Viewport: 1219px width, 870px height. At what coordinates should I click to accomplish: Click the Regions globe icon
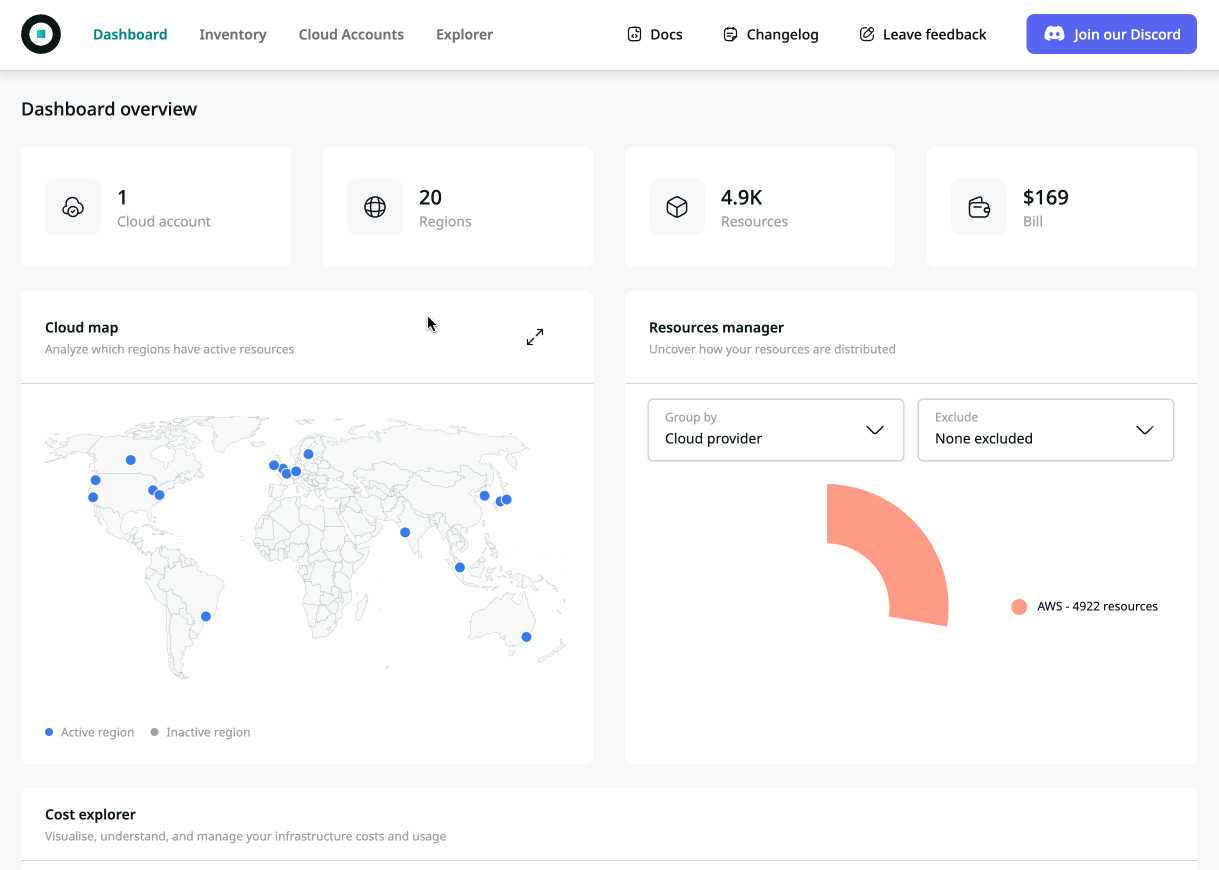point(375,207)
